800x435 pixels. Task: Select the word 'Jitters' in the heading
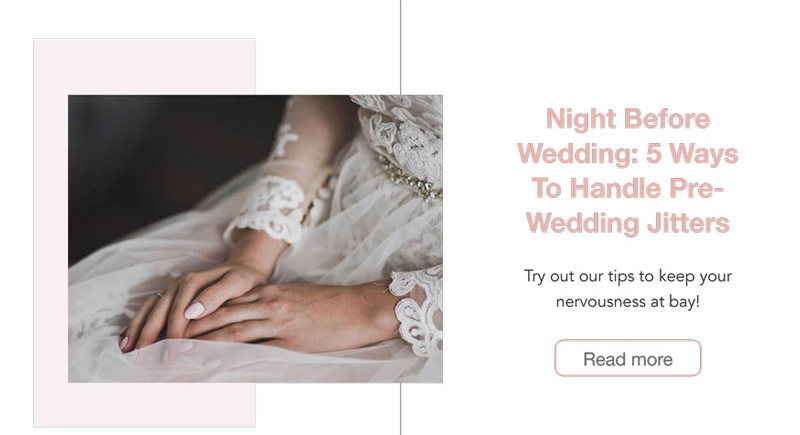(688, 223)
